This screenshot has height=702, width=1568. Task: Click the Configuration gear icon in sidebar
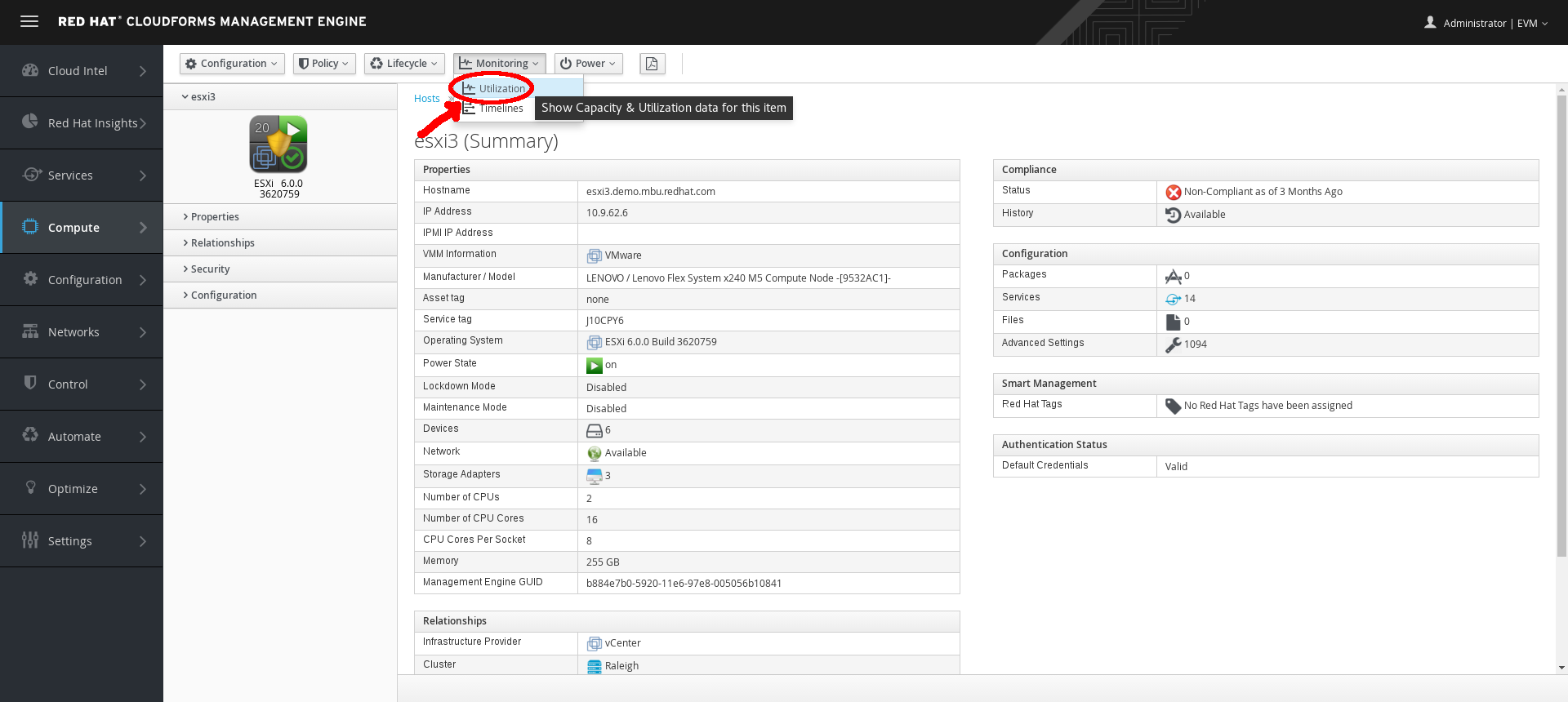(x=30, y=278)
